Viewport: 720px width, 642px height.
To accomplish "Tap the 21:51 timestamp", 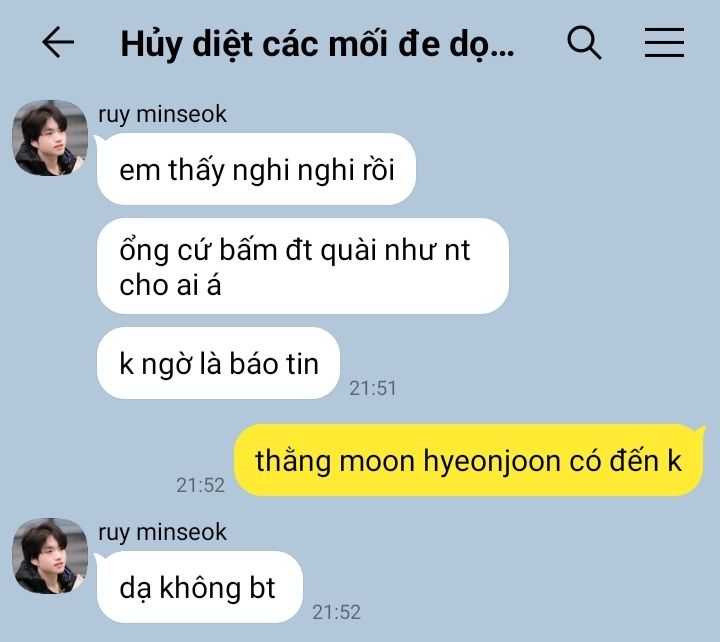I will [x=372, y=389].
